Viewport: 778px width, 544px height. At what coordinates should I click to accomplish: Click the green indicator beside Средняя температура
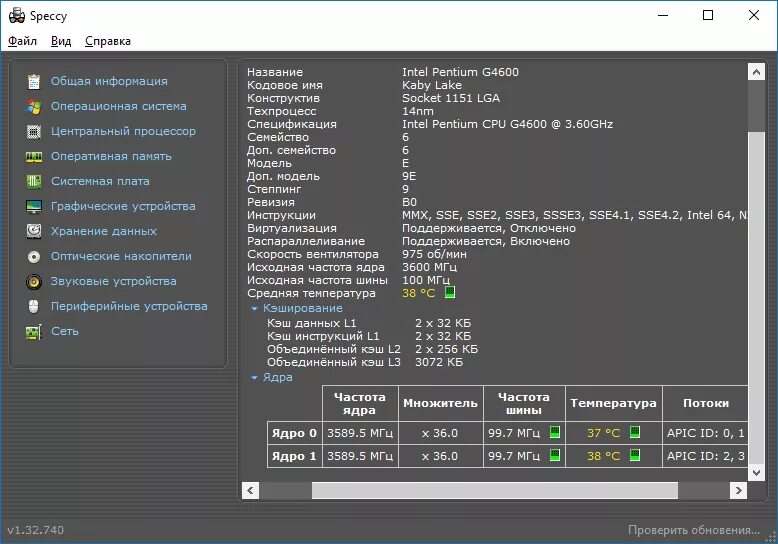[450, 292]
